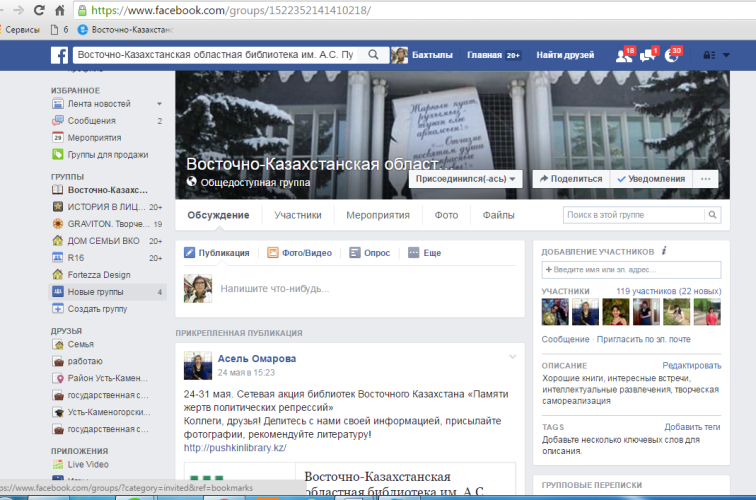
Task: Open account menu arrow in top bar
Action: point(726,55)
